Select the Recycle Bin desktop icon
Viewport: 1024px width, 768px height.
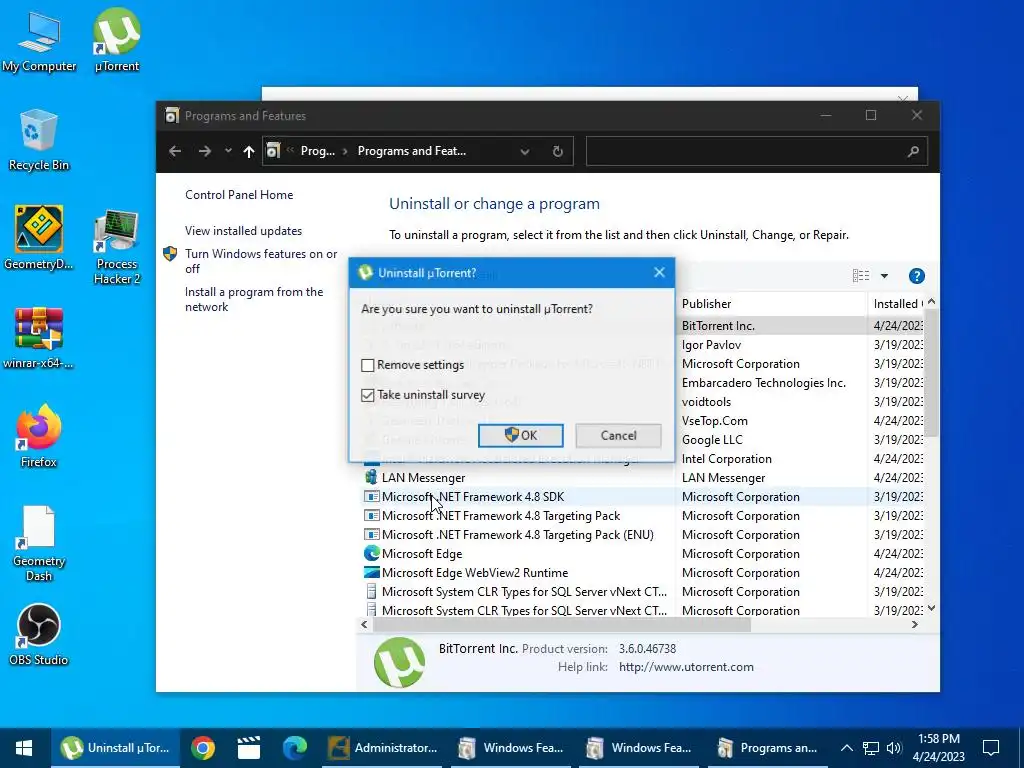(39, 140)
